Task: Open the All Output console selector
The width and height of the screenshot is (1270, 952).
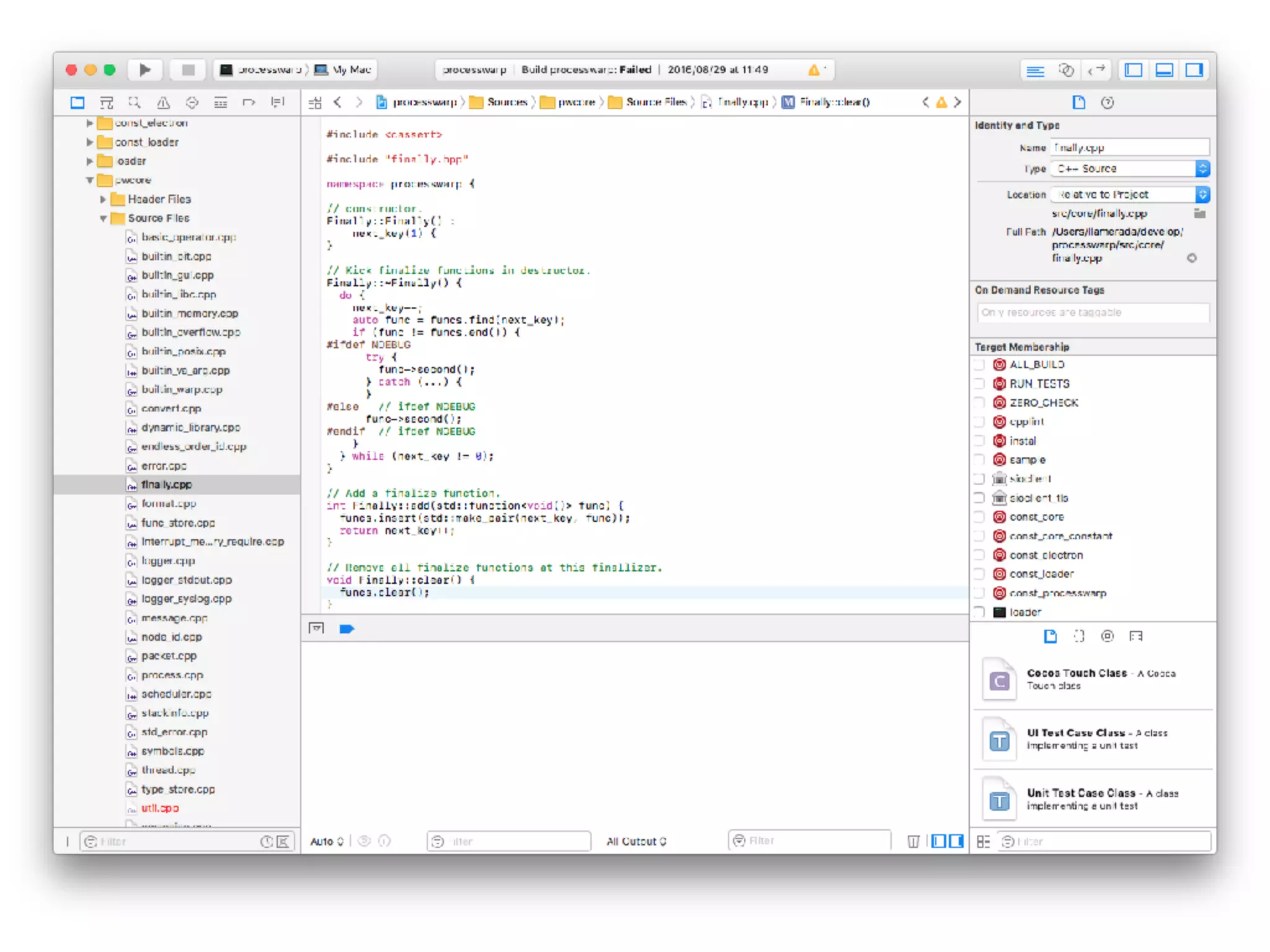Action: tap(636, 841)
